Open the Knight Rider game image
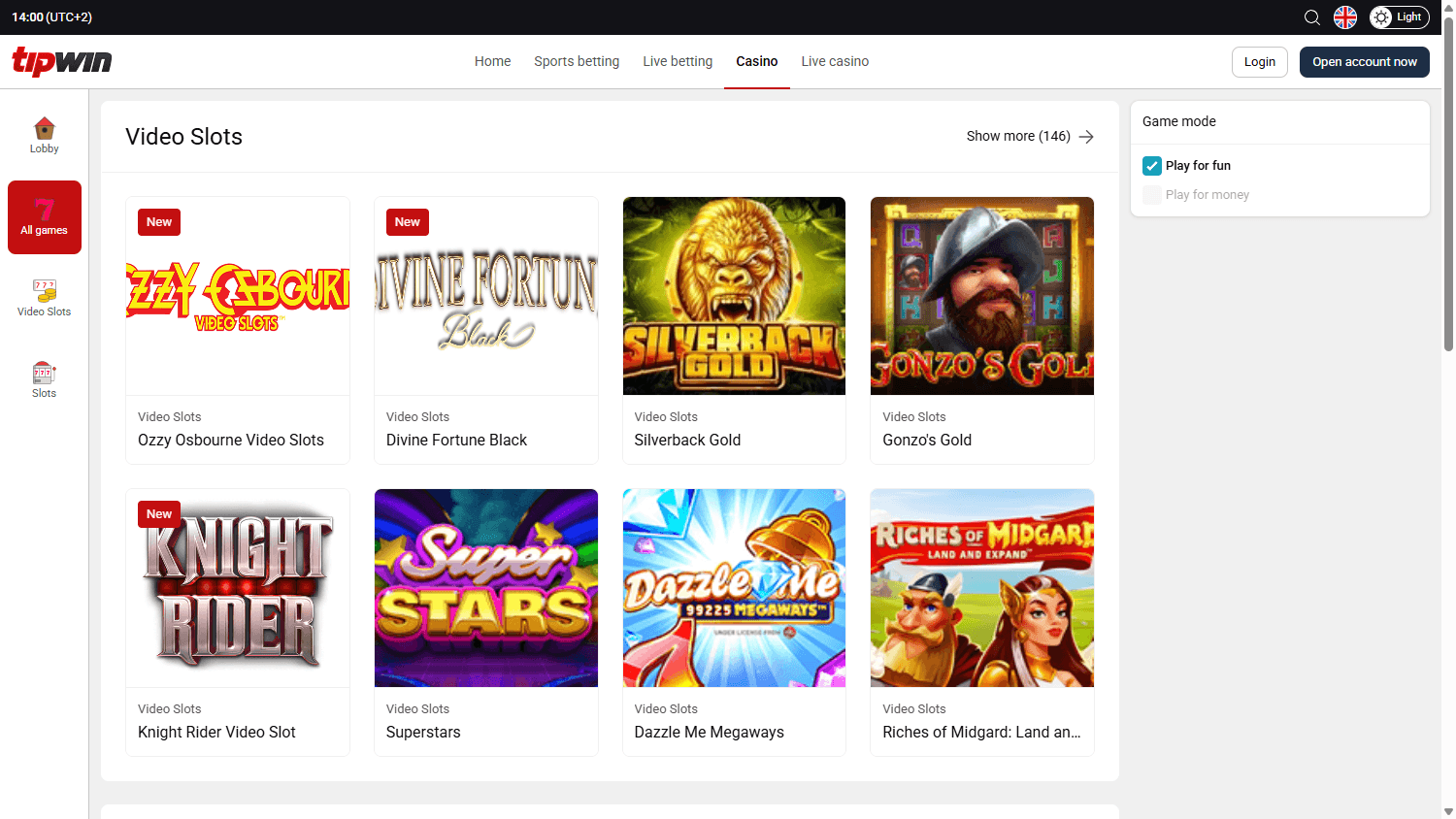 point(238,588)
